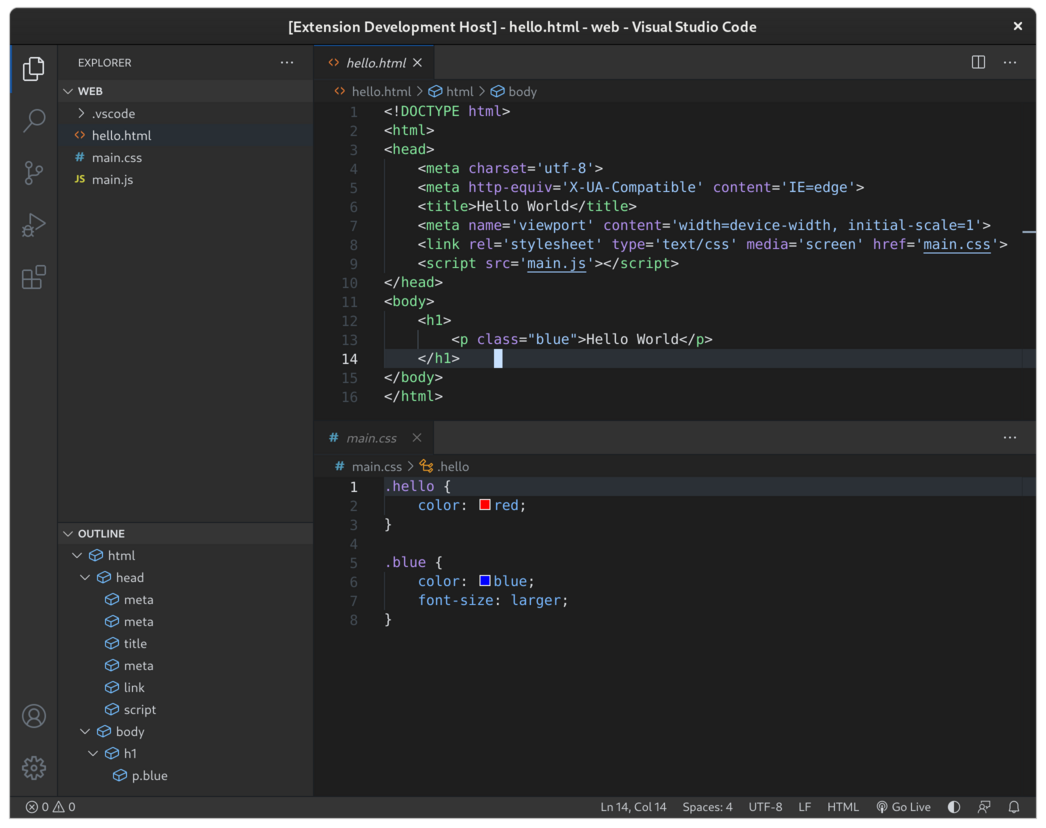Click line number 13 in hello.html gutter
1046x828 pixels.
[350, 340]
